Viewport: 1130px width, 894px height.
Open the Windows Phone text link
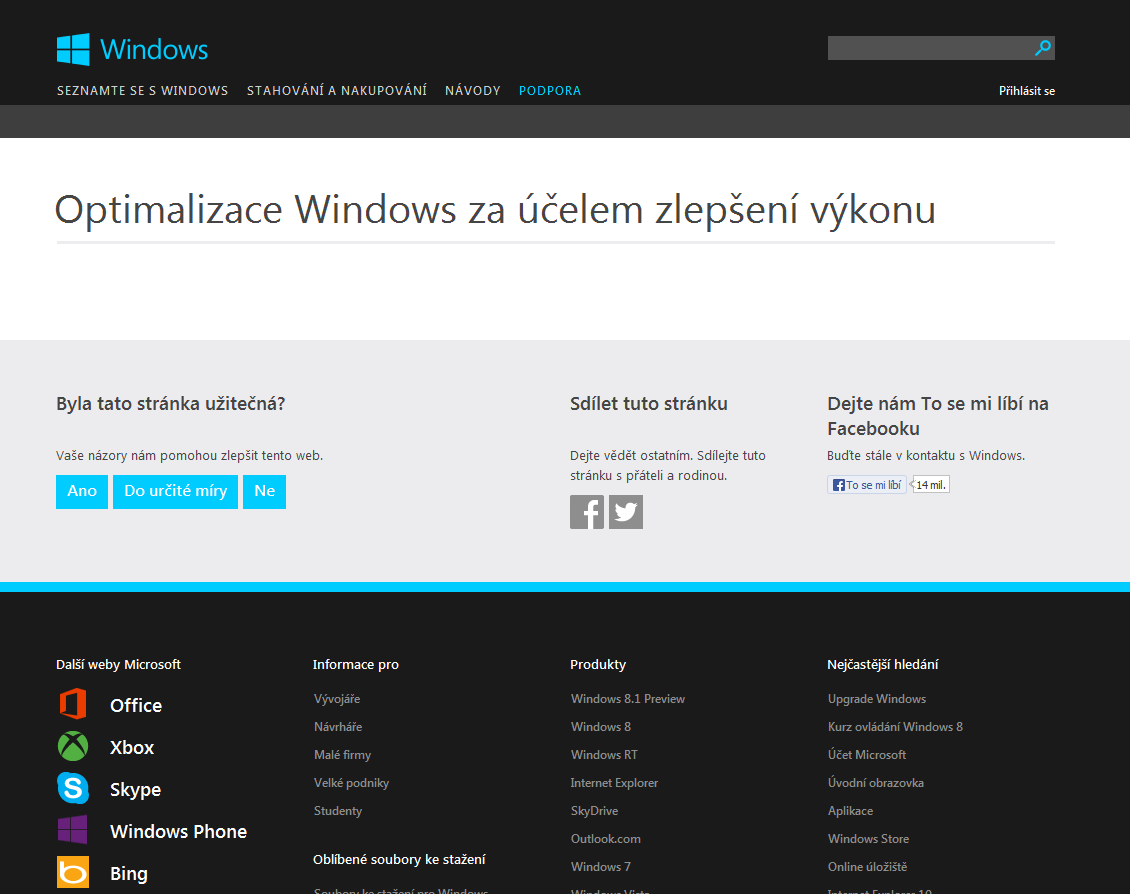pos(179,831)
